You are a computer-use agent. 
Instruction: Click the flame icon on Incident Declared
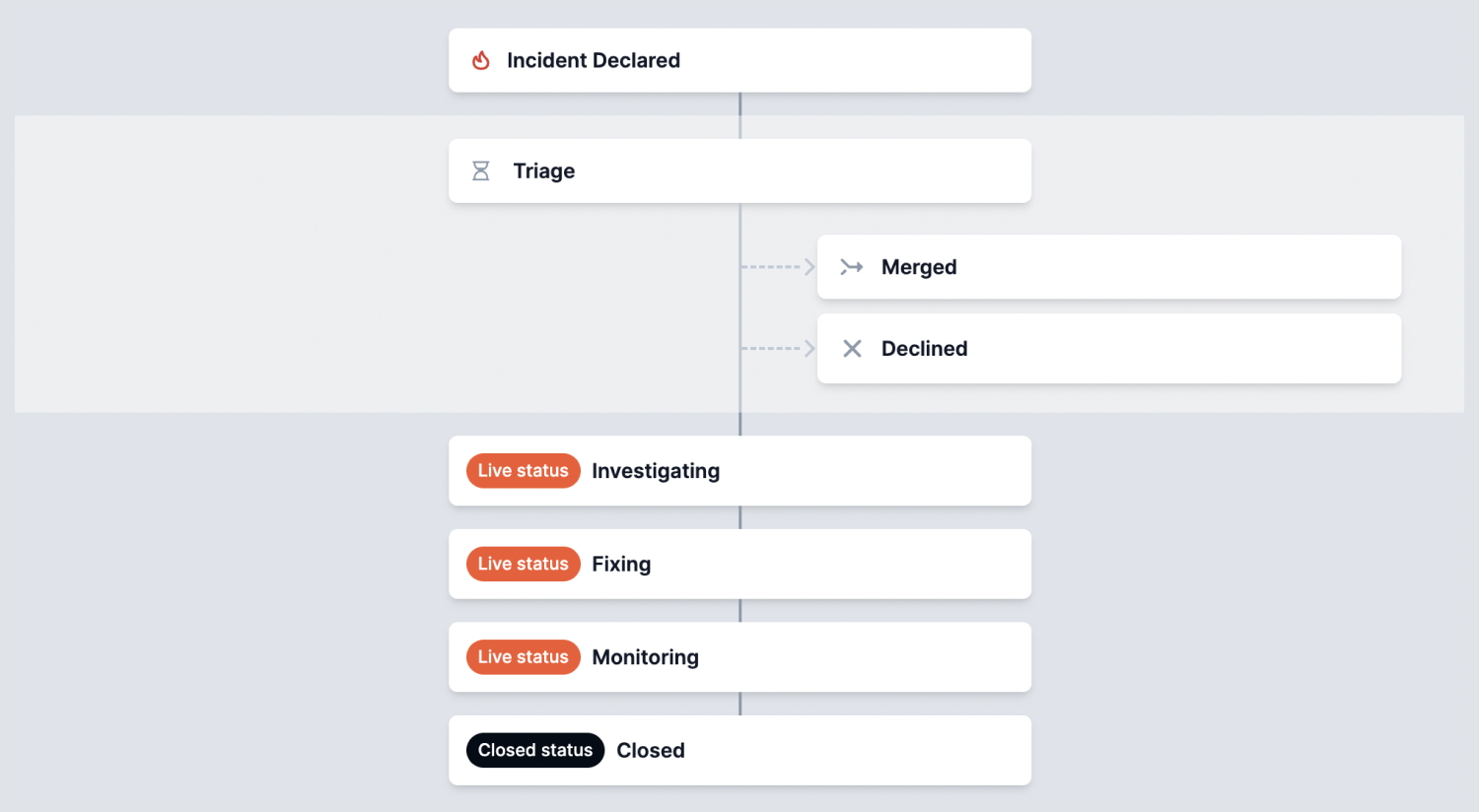tap(481, 61)
